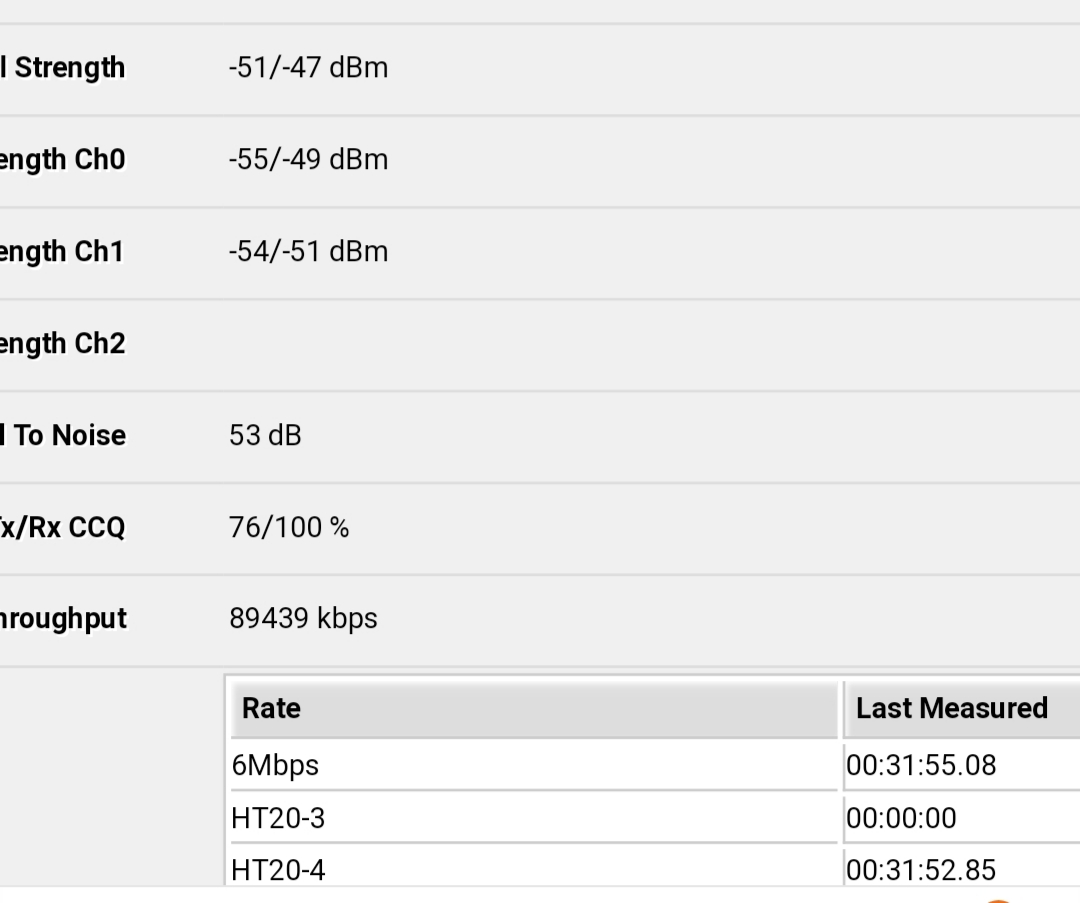1080x903 pixels.
Task: Select the throughput value 89439 kbps
Action: pos(303,619)
